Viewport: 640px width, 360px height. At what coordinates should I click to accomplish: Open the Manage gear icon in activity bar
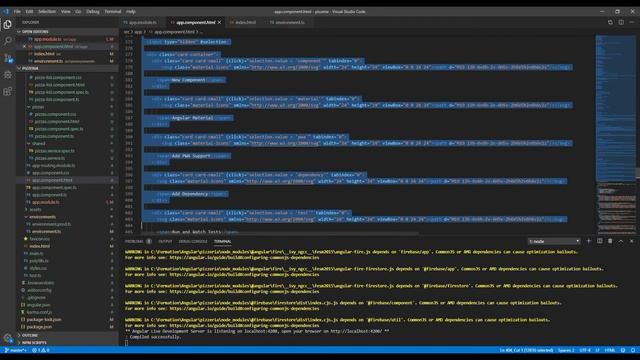click(x=7, y=338)
